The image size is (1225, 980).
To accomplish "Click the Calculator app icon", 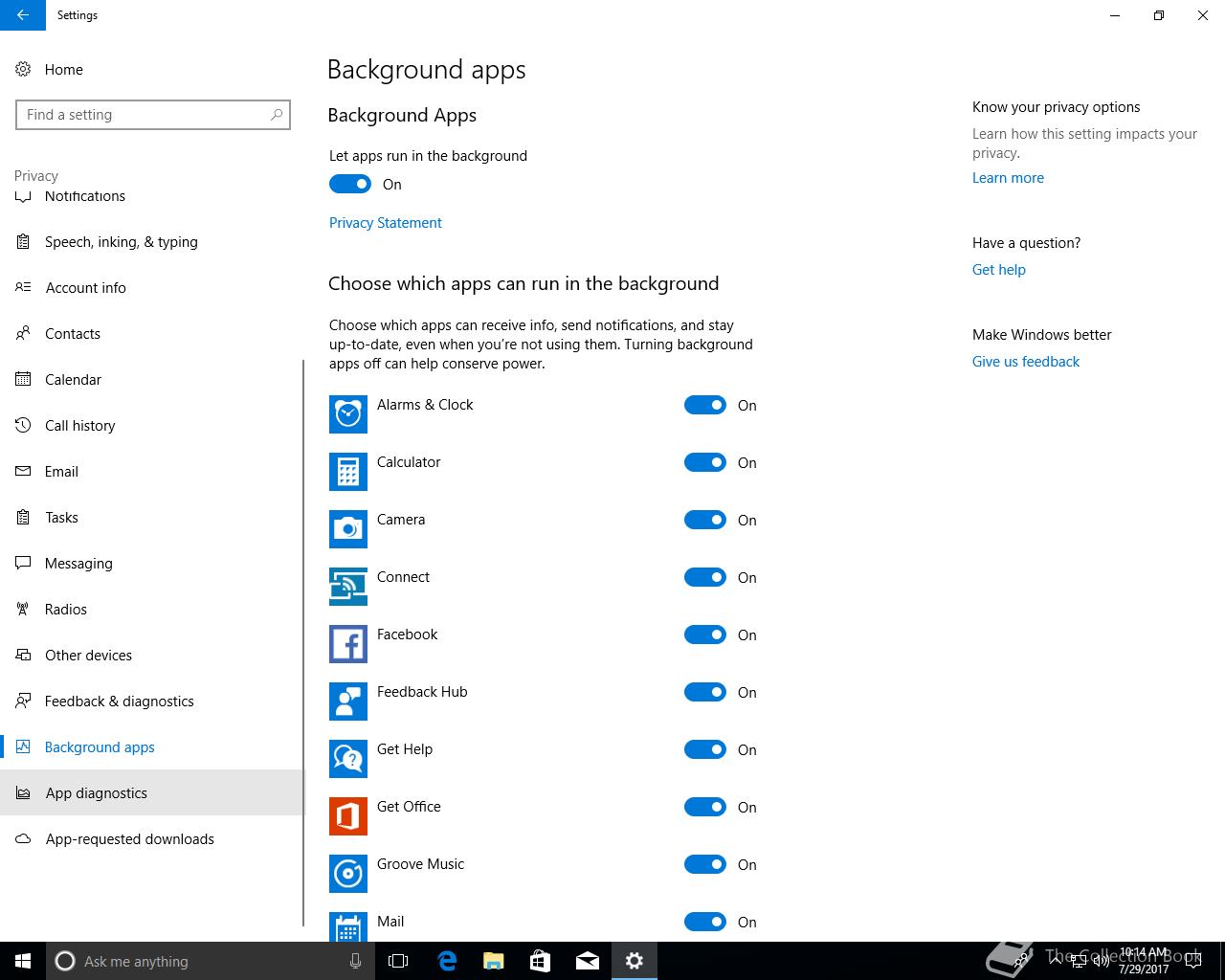I will pyautogui.click(x=348, y=472).
